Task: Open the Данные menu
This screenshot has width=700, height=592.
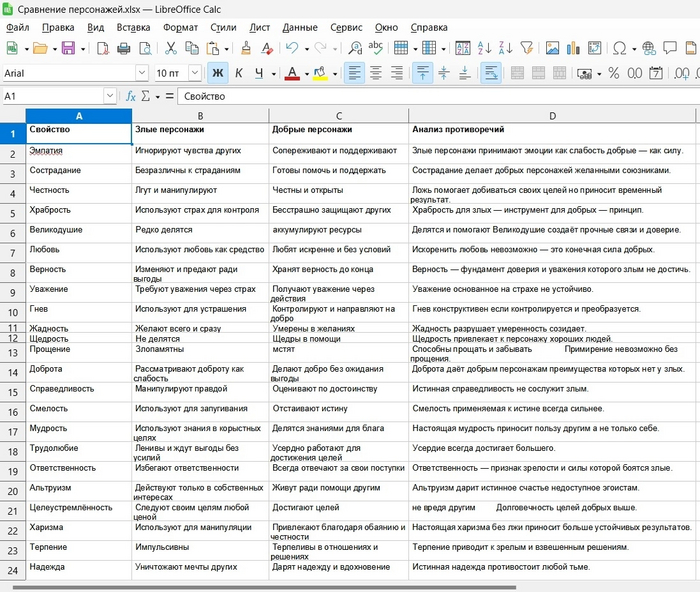Action: [x=300, y=27]
